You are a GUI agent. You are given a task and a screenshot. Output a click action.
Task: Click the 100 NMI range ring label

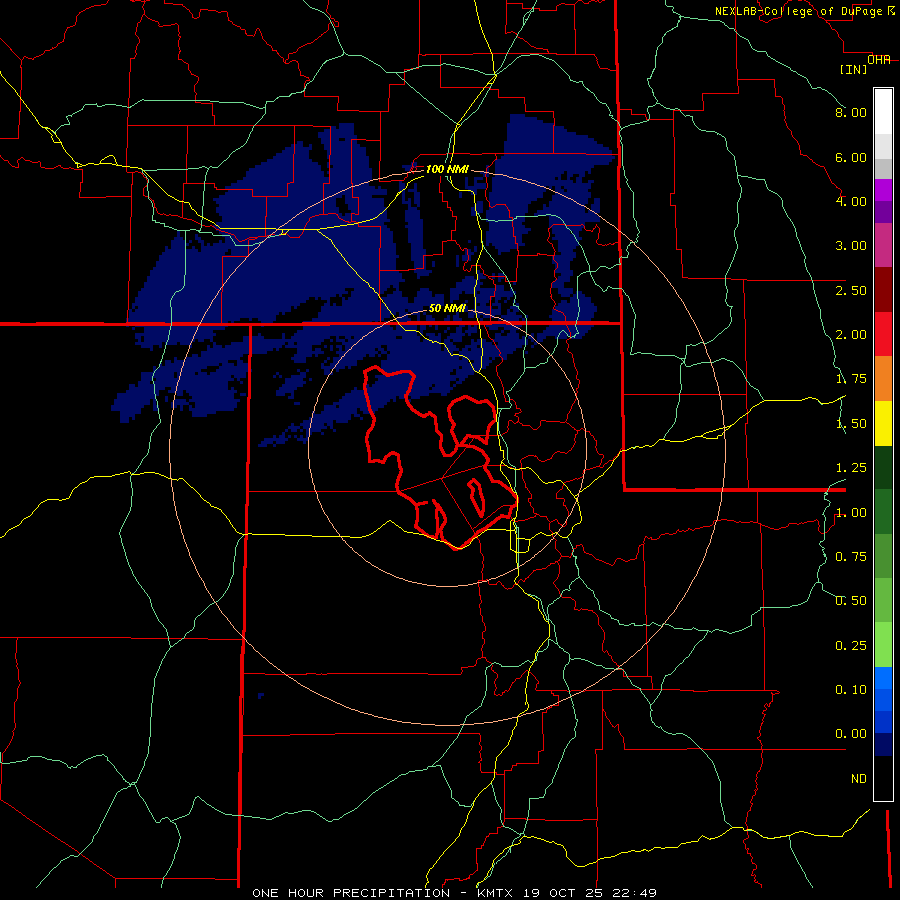(x=447, y=169)
